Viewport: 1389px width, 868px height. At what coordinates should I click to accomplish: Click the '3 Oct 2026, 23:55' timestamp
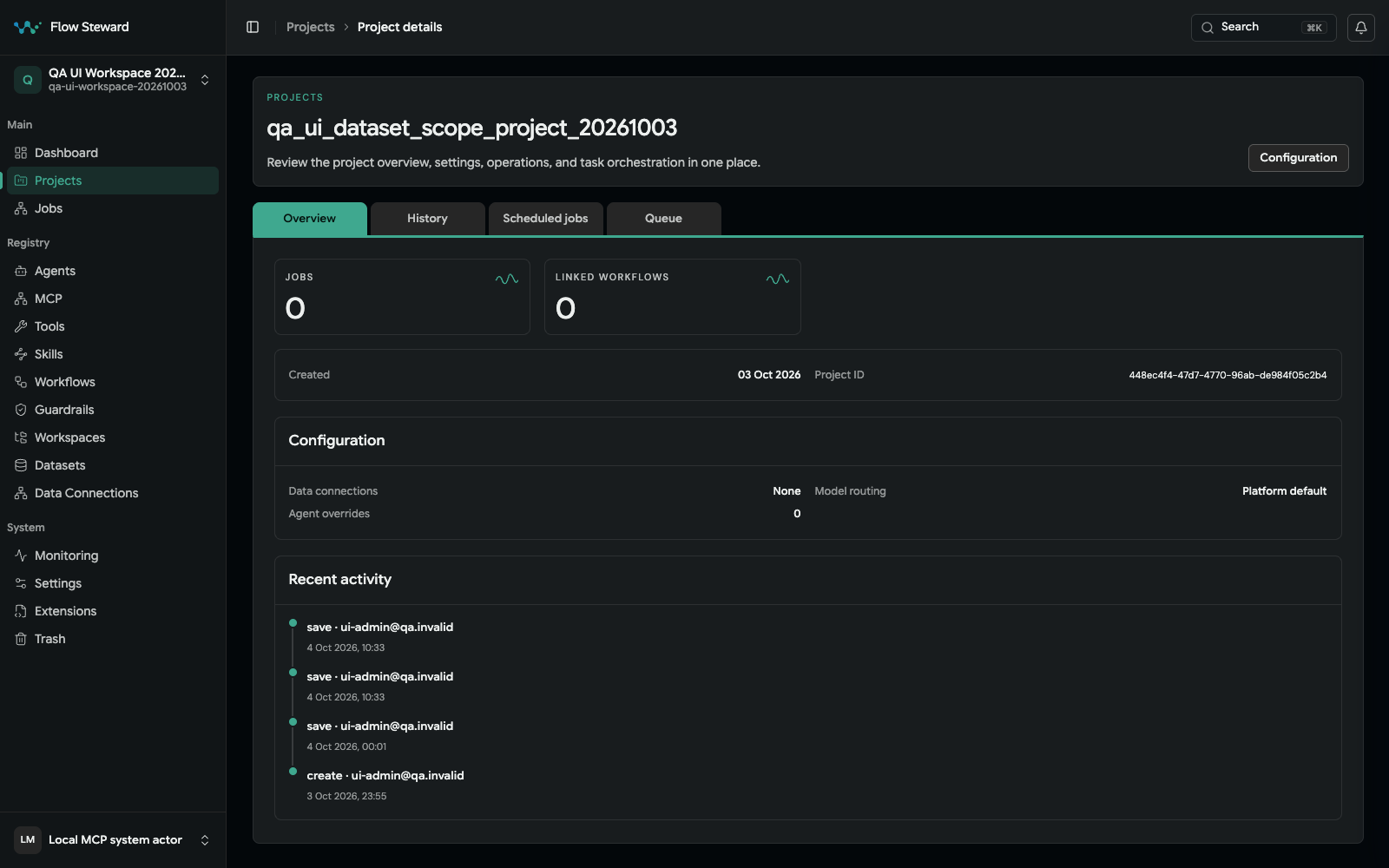(346, 796)
